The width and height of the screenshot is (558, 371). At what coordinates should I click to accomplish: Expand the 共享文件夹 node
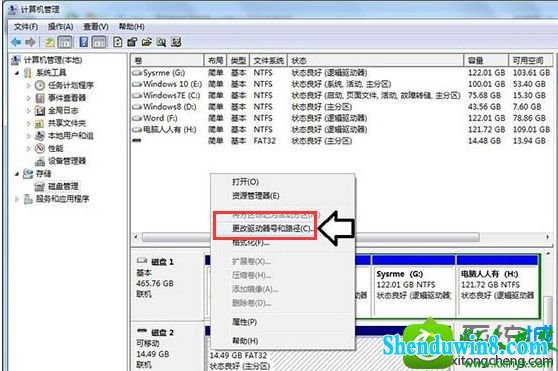29,123
